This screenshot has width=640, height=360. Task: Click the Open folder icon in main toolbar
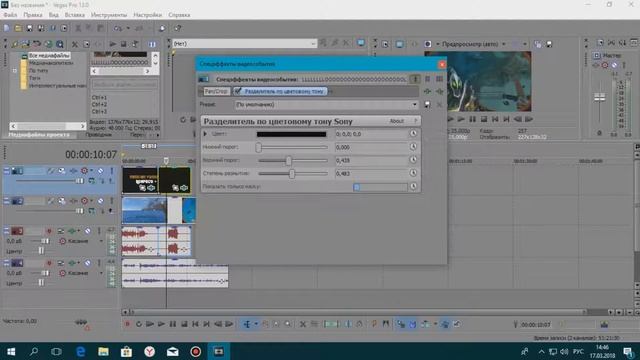point(18,28)
